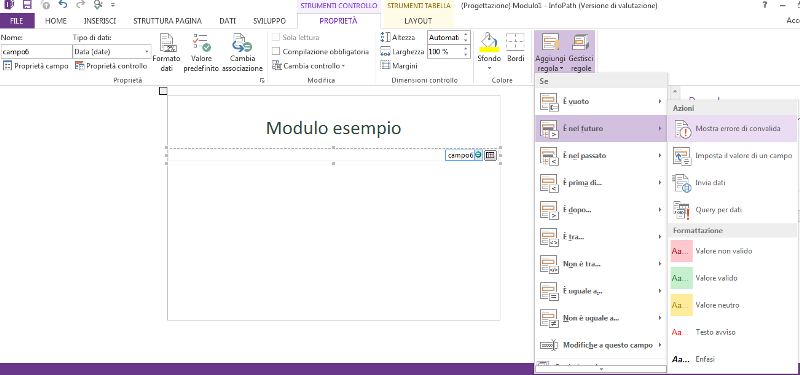The image size is (800, 375).
Task: Apply Valore neutro yellow formatting
Action: [x=733, y=305]
